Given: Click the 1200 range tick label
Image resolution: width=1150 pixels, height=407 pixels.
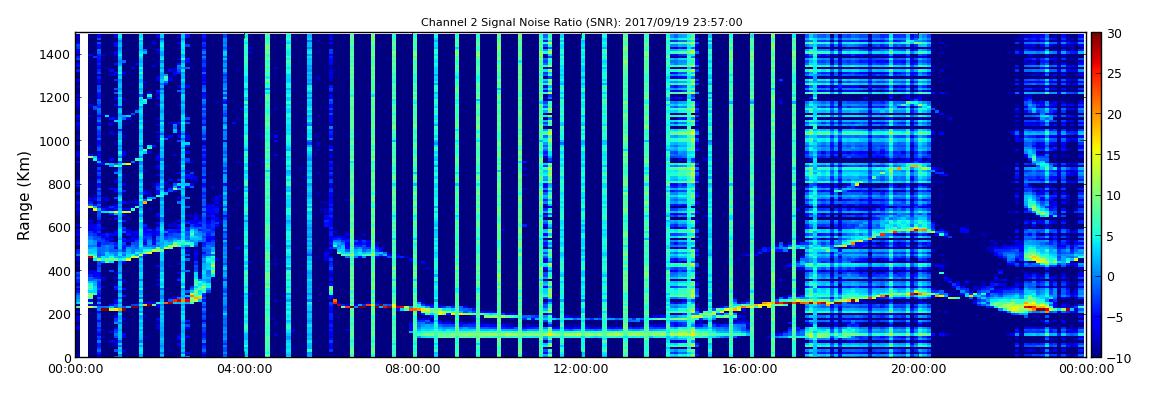Looking at the screenshot, I should pyautogui.click(x=57, y=98).
